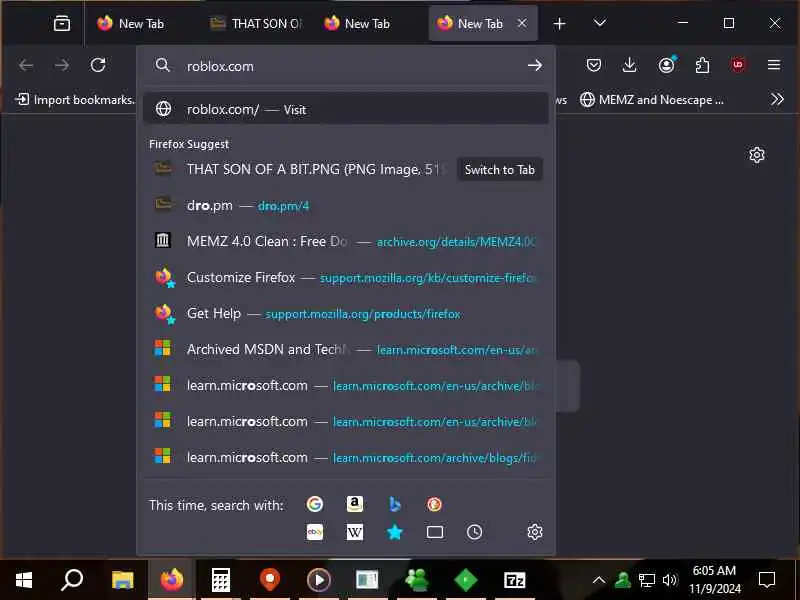Click the reload page button

pos(98,65)
